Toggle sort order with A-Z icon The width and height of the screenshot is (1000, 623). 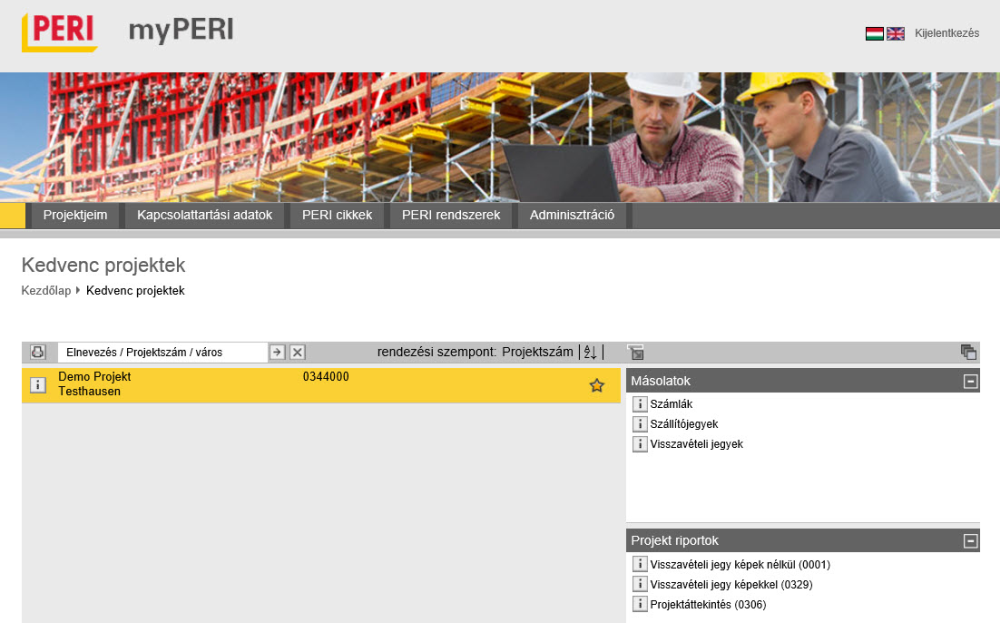pos(590,352)
